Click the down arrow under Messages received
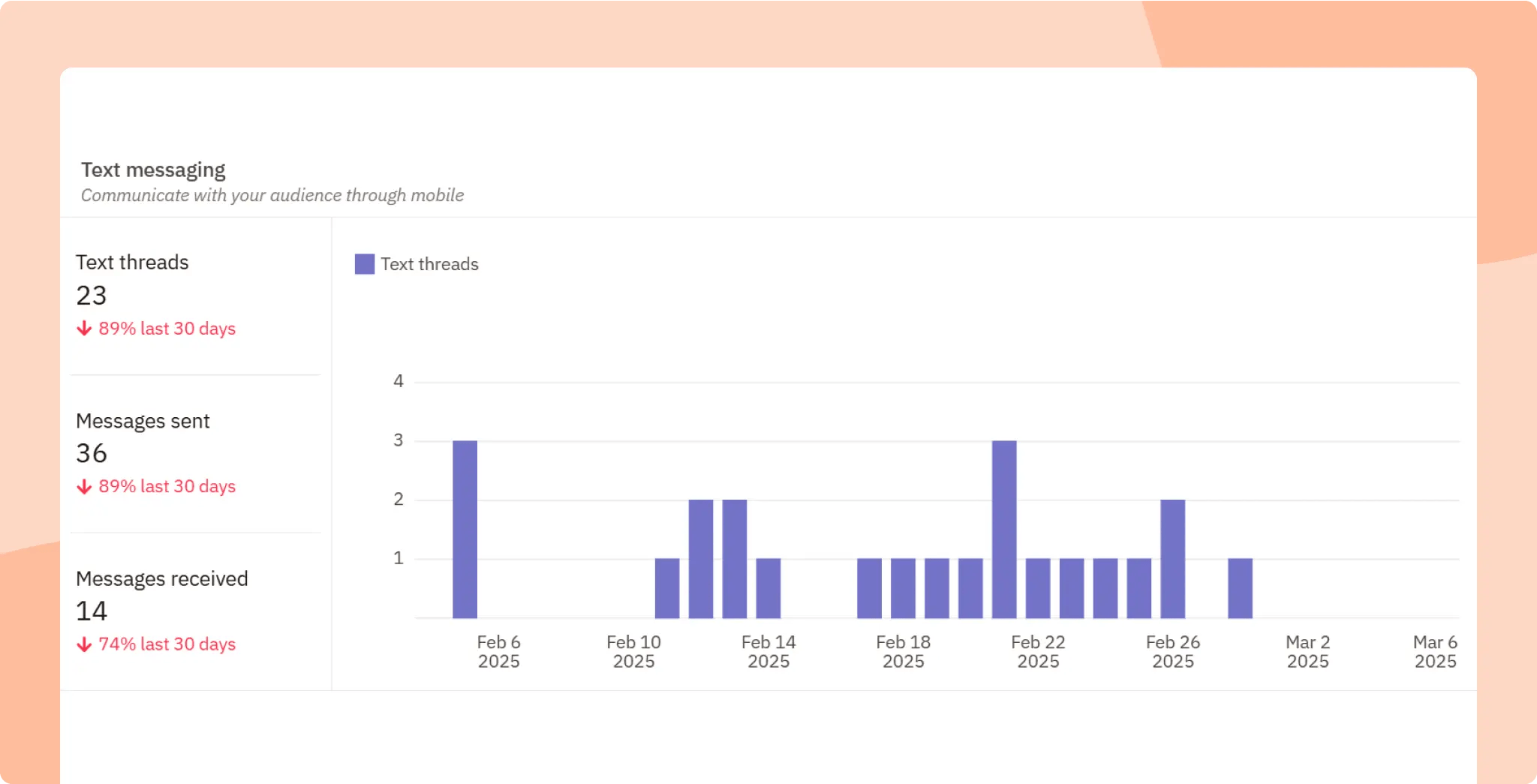The image size is (1537, 784). pos(84,644)
